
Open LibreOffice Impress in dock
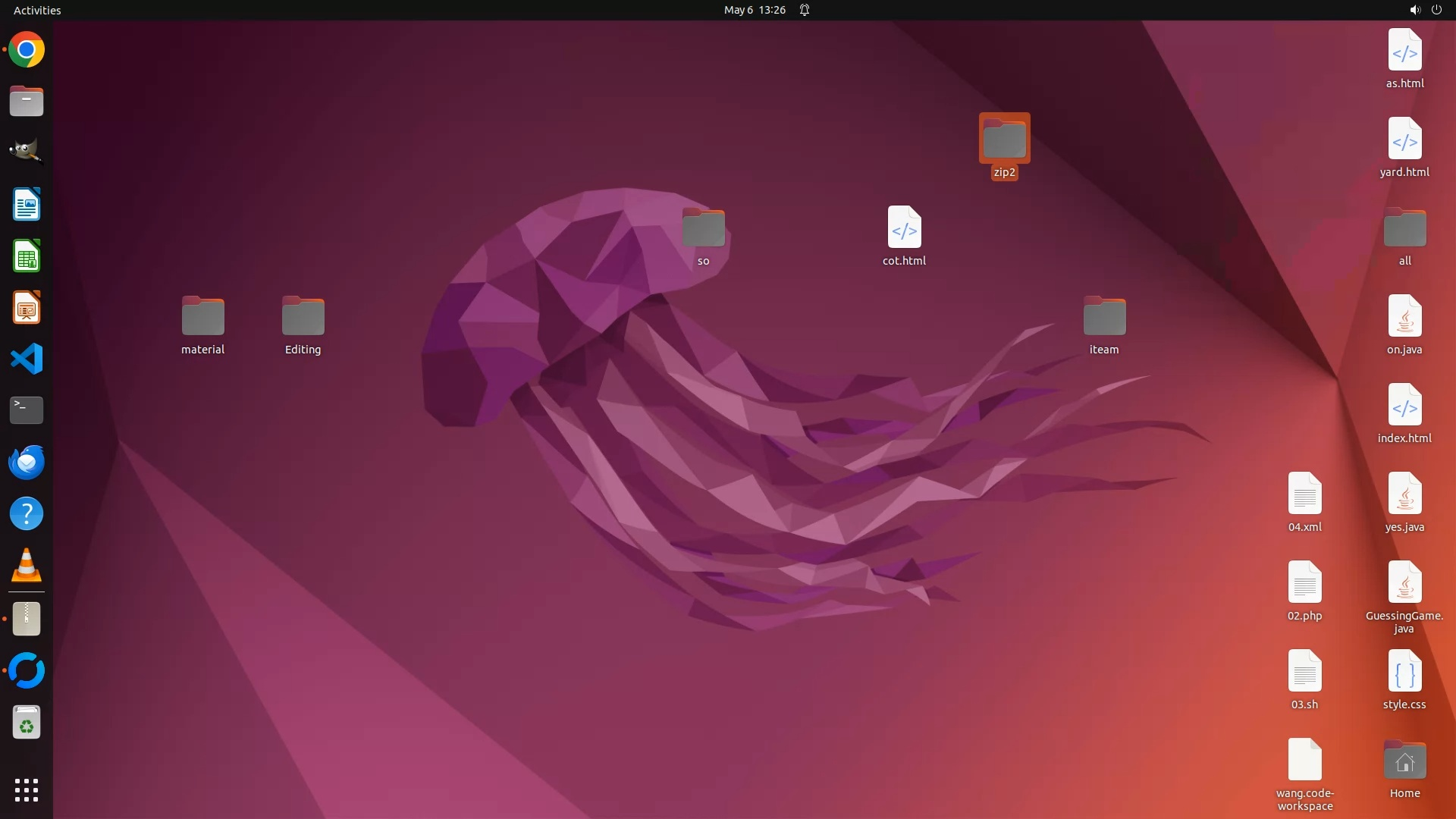[27, 308]
